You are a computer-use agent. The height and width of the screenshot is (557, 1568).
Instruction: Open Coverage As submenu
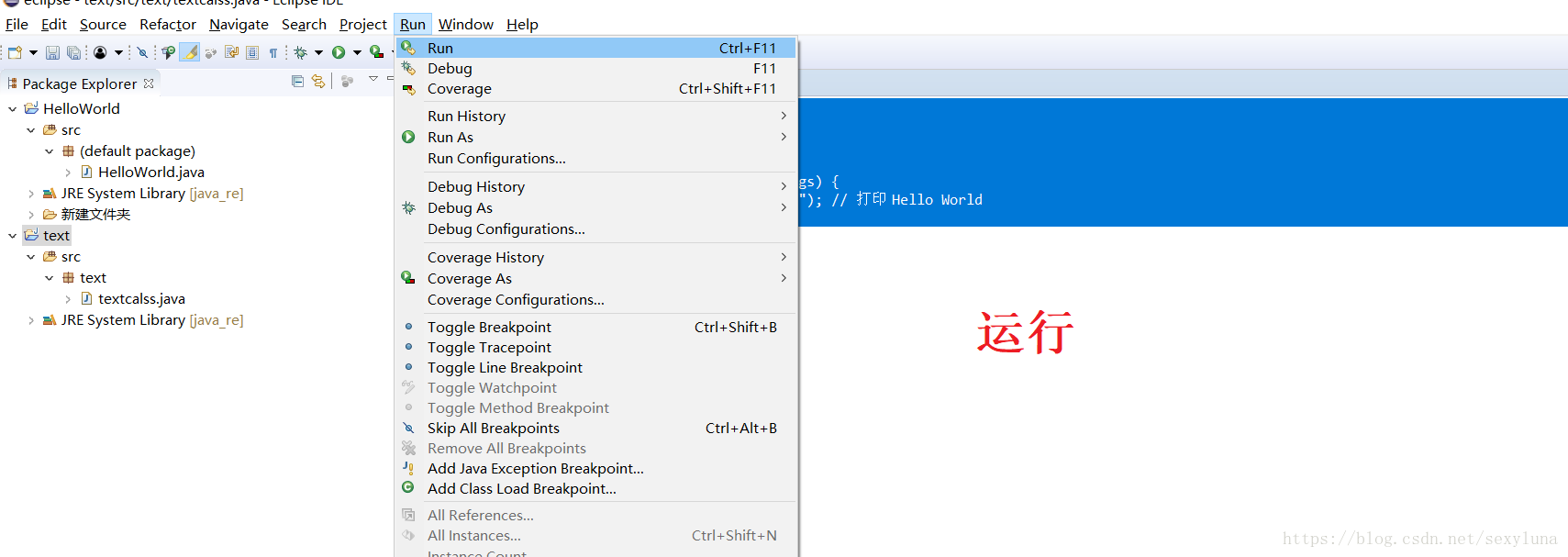tap(596, 278)
